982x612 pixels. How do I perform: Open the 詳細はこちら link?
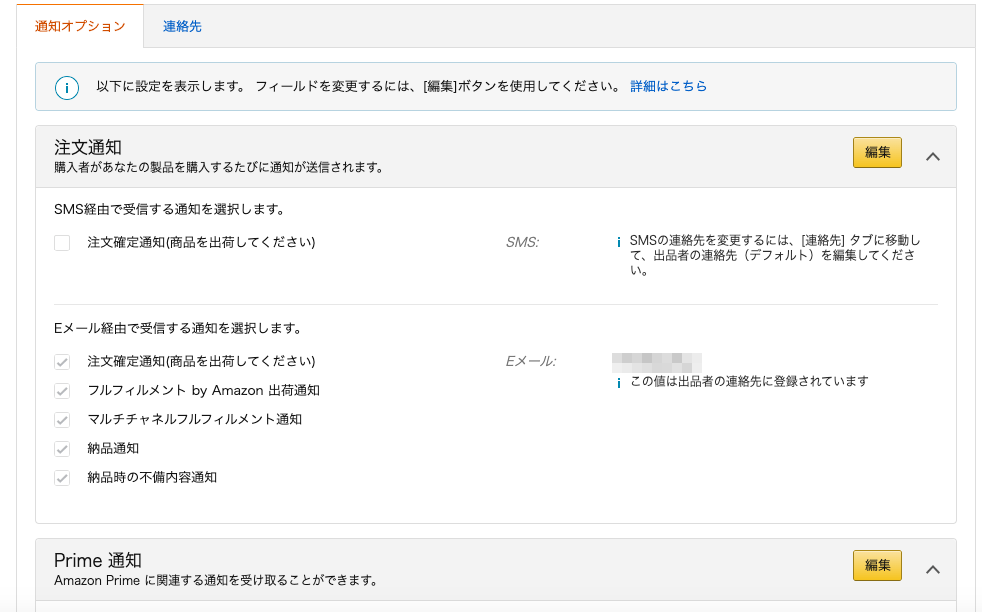[668, 86]
